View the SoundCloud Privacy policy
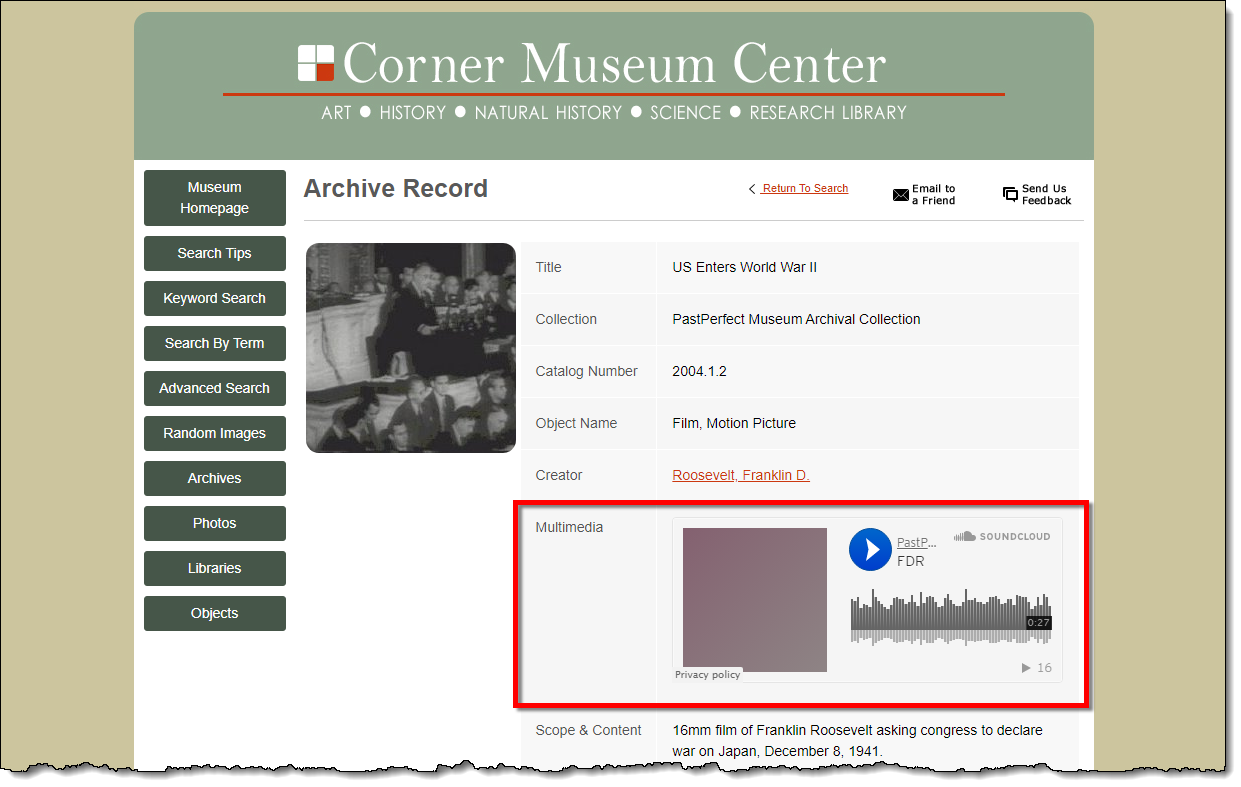 [707, 675]
